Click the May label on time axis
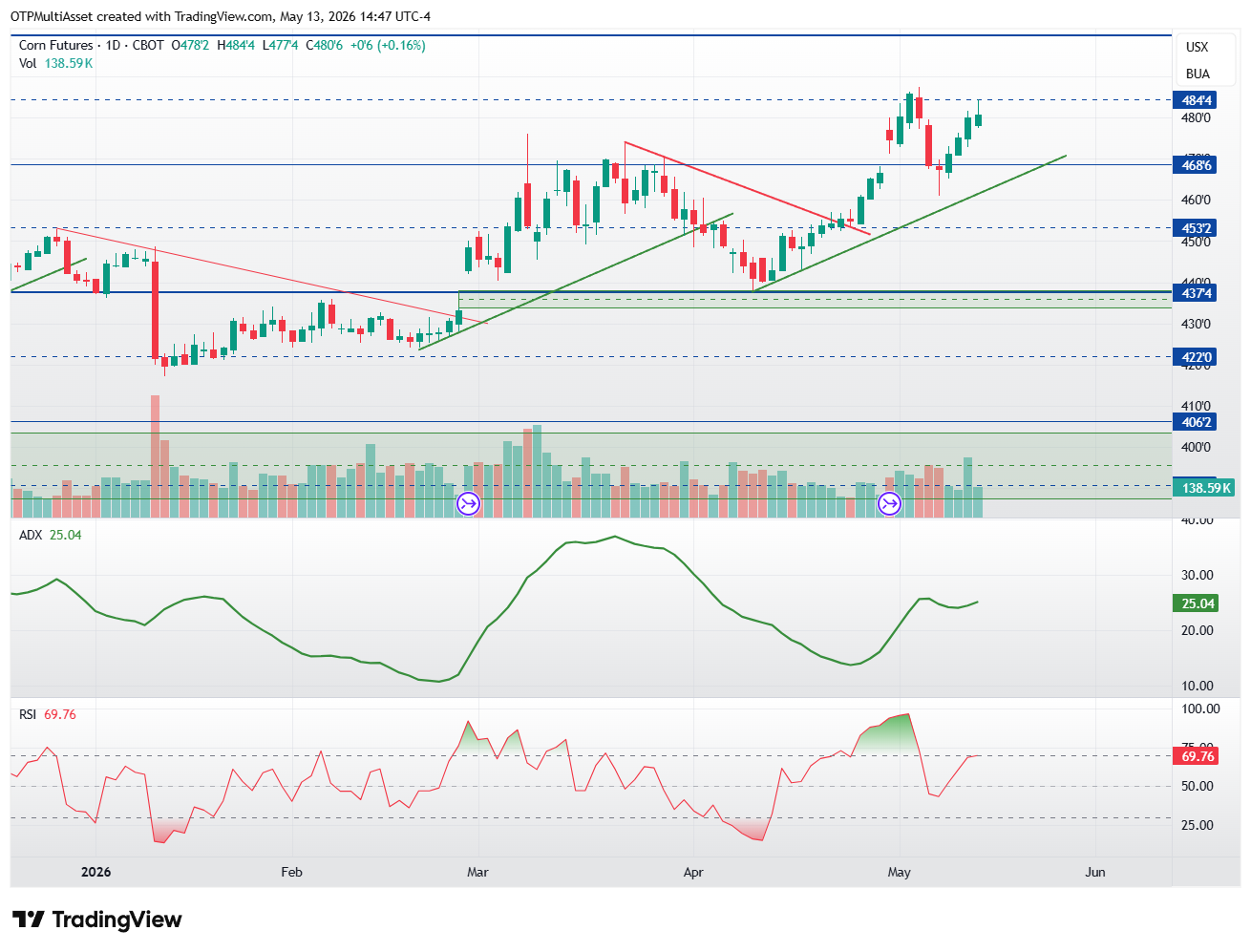 (899, 872)
